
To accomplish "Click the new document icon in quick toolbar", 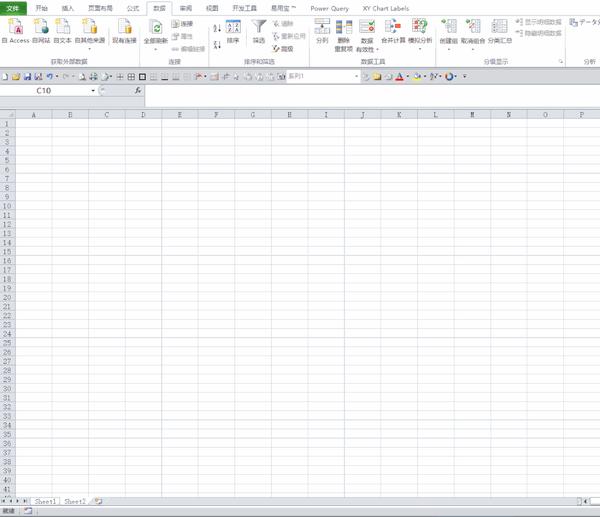I will click(x=5, y=77).
